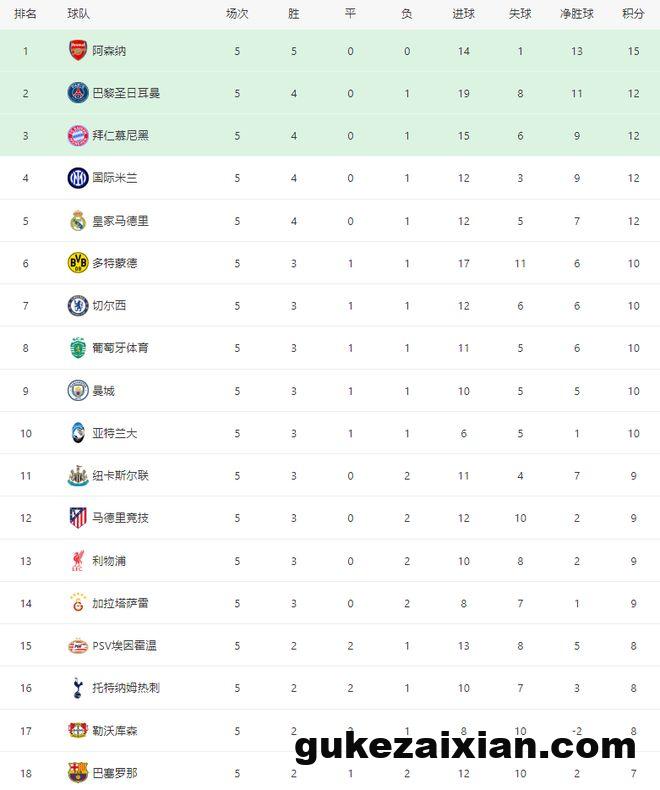Open the 利物浦 team link
This screenshot has width=660, height=790.
109,561
